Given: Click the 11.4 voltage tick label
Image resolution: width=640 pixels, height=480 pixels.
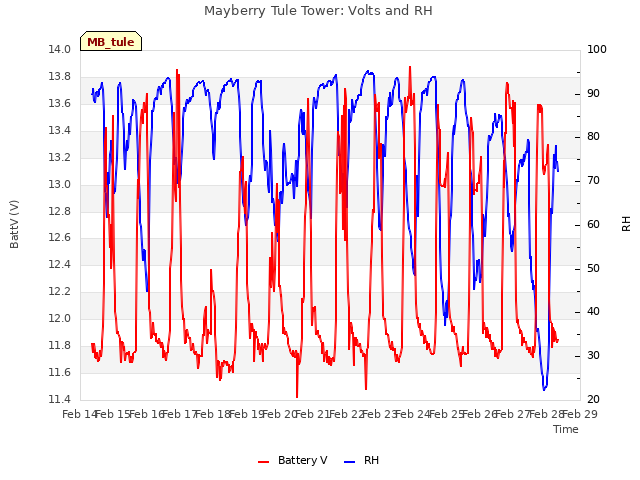Looking at the screenshot, I should point(59,400).
